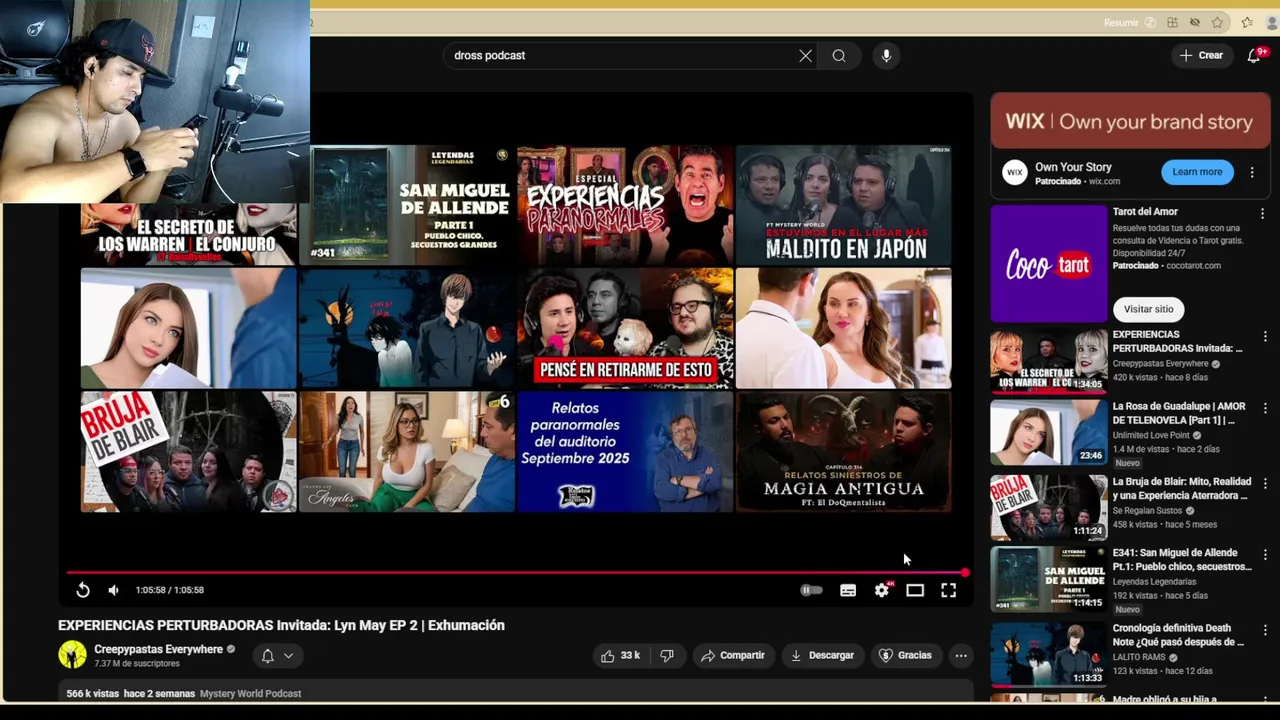Image resolution: width=1280 pixels, height=720 pixels.
Task: Open options for La Bruja de Blair video
Action: 1265,484
